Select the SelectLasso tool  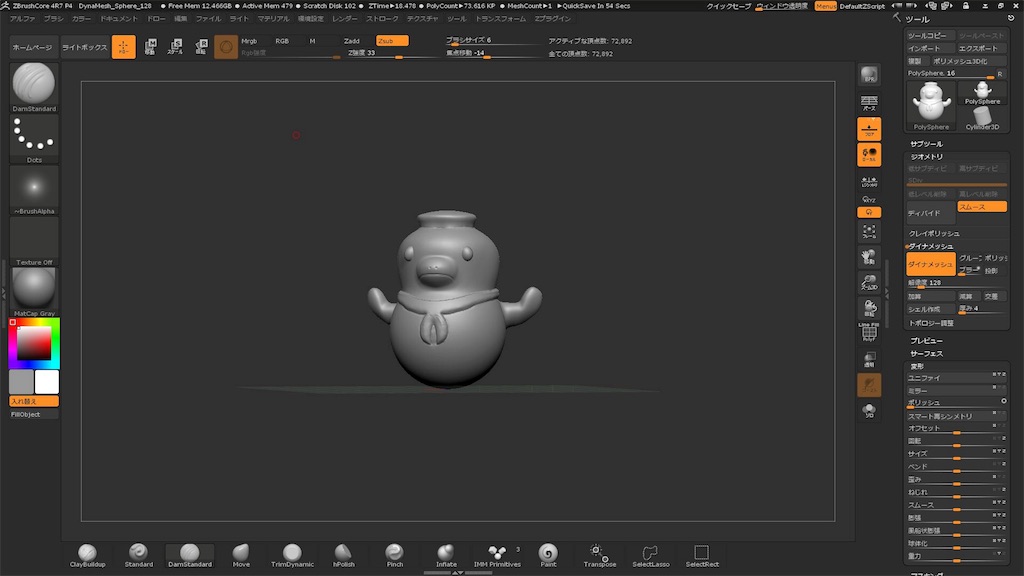point(650,556)
